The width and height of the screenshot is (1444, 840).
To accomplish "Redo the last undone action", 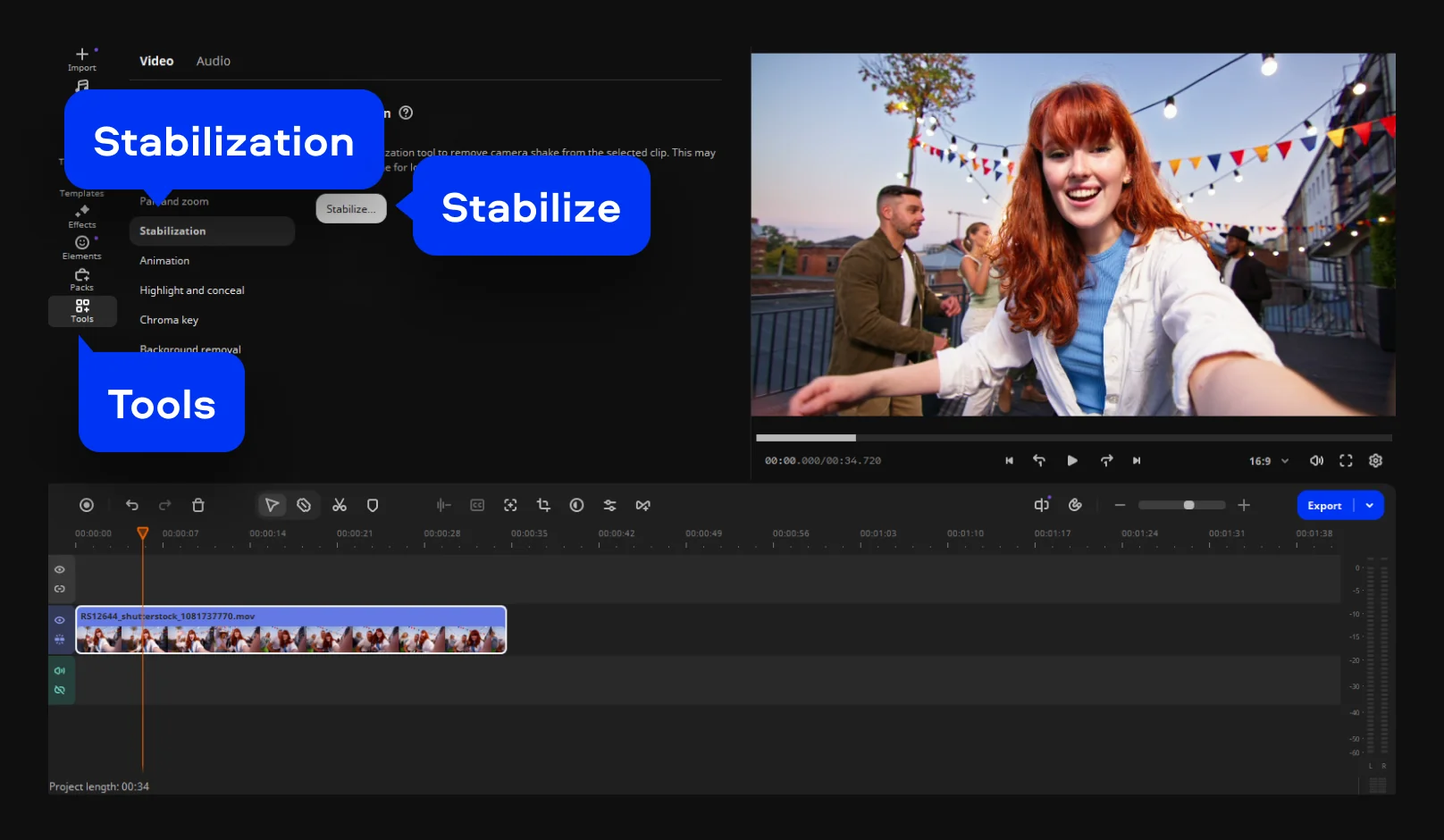I will (x=165, y=505).
